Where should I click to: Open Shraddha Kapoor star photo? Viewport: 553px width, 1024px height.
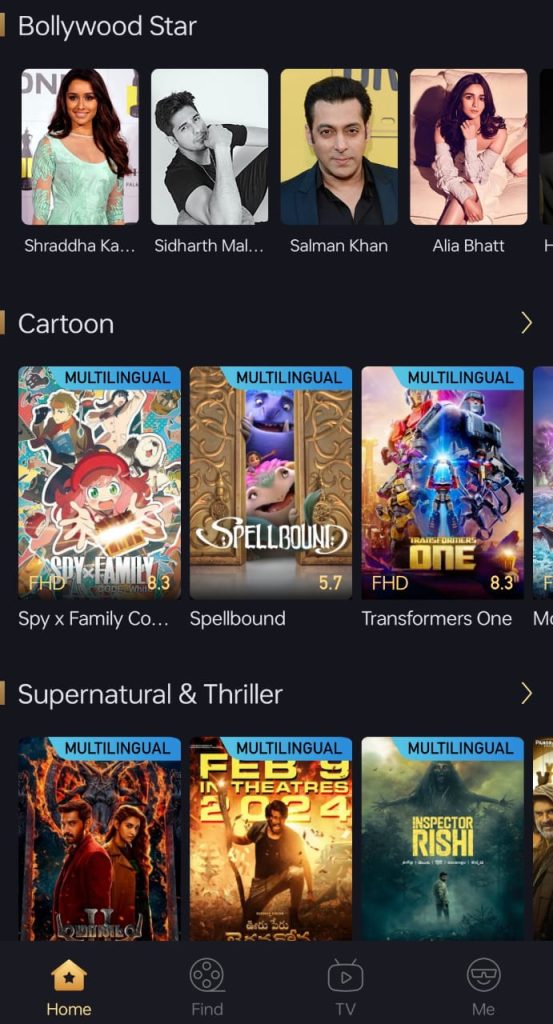coord(80,147)
